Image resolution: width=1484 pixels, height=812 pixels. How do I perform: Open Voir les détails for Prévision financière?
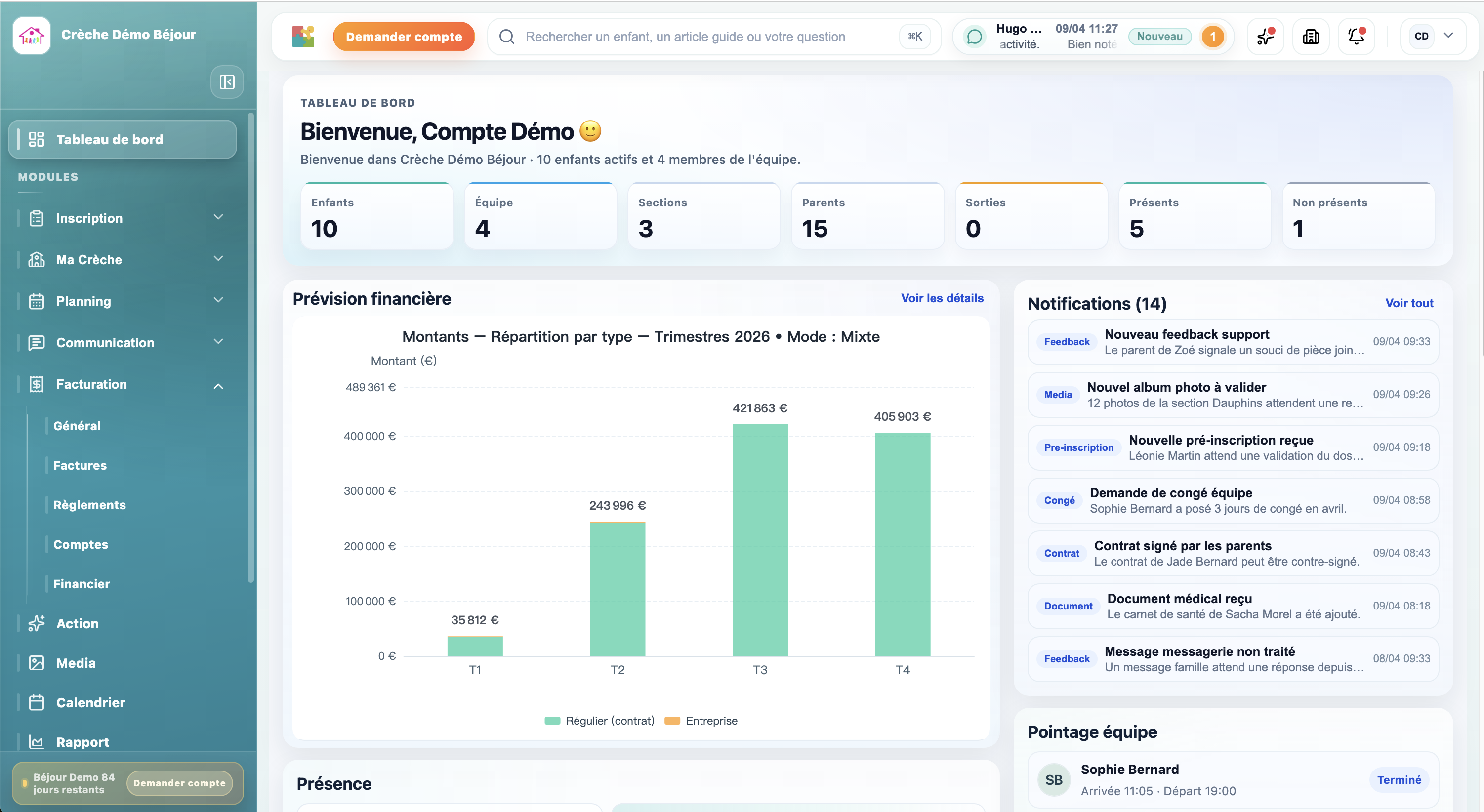click(941, 298)
